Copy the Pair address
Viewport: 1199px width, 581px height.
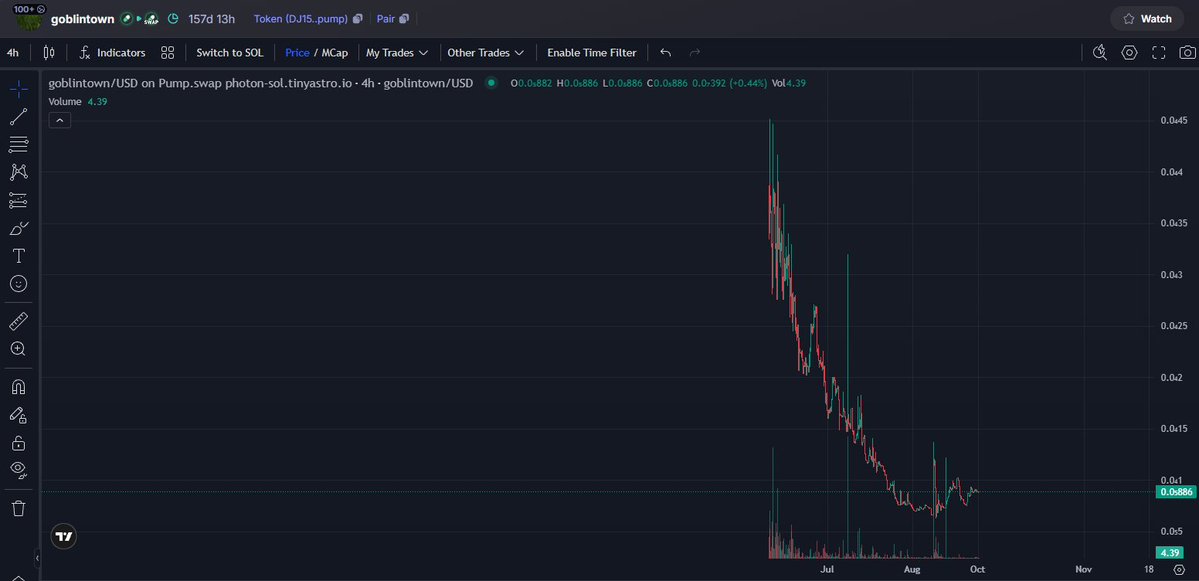pyautogui.click(x=404, y=18)
